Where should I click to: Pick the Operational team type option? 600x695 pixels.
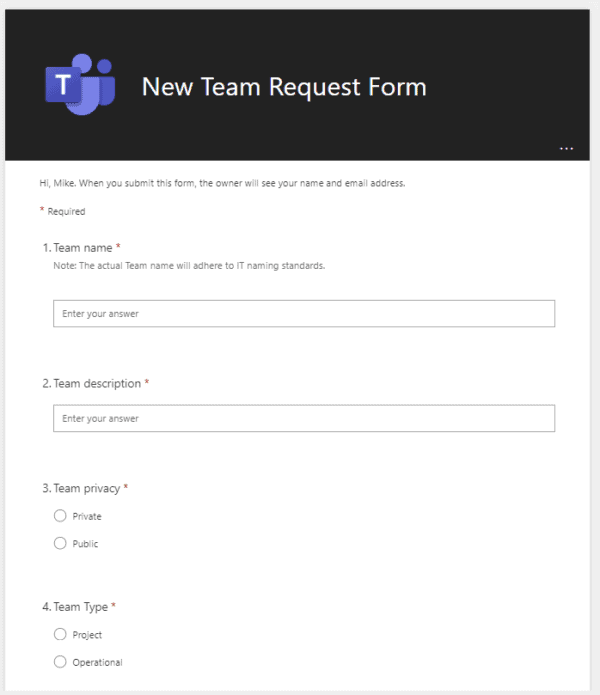[60, 662]
